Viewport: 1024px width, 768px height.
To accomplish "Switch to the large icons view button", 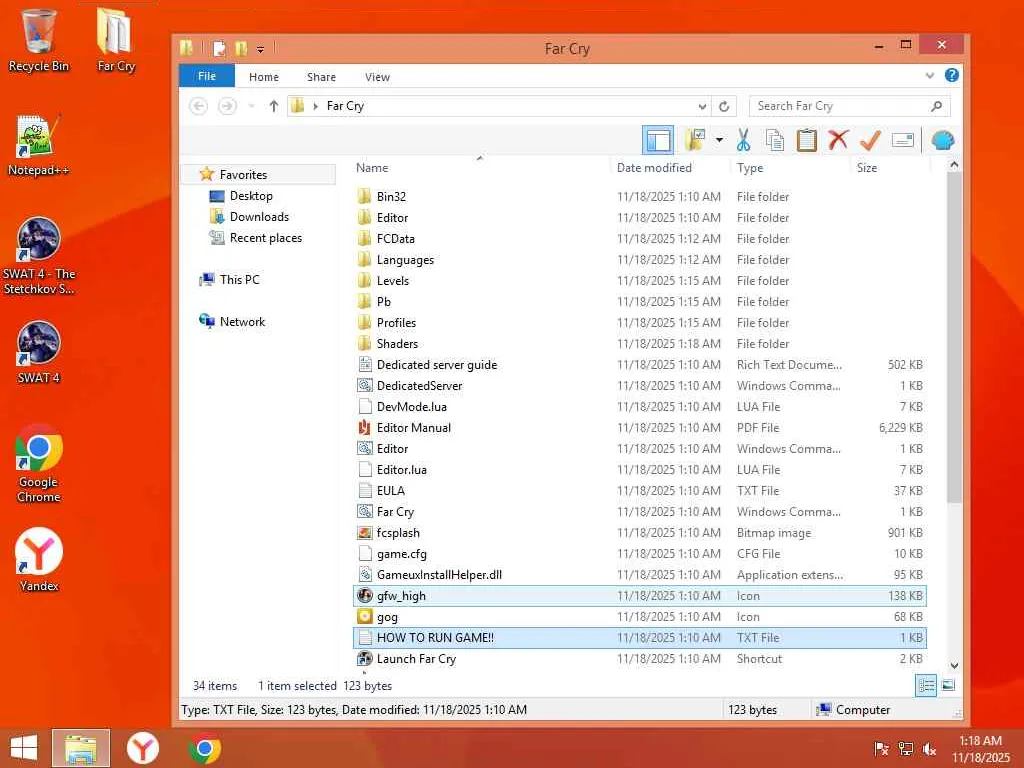I will [948, 686].
